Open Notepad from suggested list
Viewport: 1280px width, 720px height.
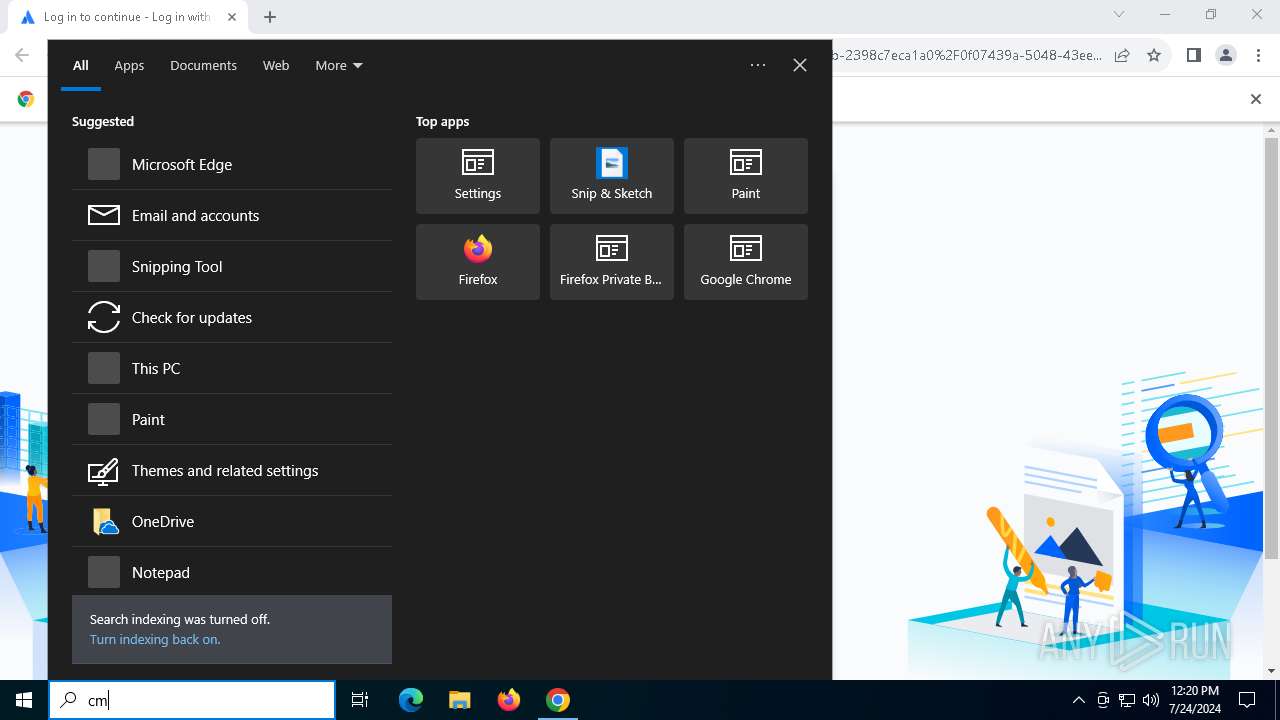tap(232, 572)
